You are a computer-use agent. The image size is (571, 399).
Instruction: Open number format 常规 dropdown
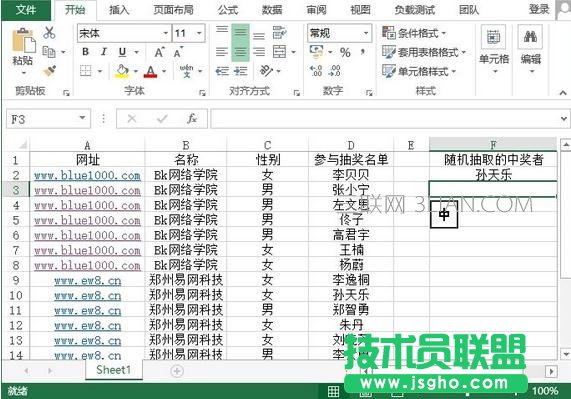coord(366,33)
